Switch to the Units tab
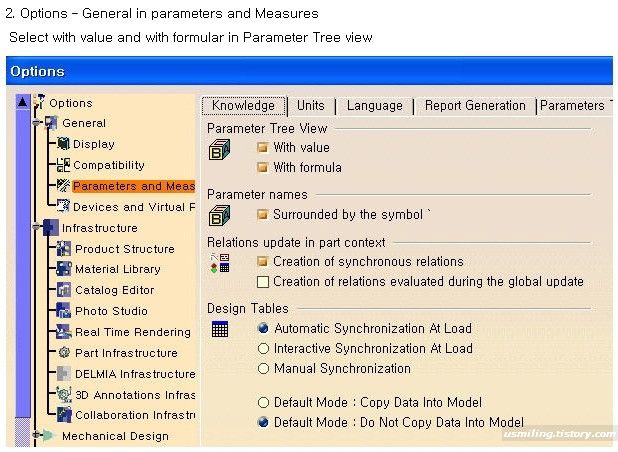 coord(311,106)
